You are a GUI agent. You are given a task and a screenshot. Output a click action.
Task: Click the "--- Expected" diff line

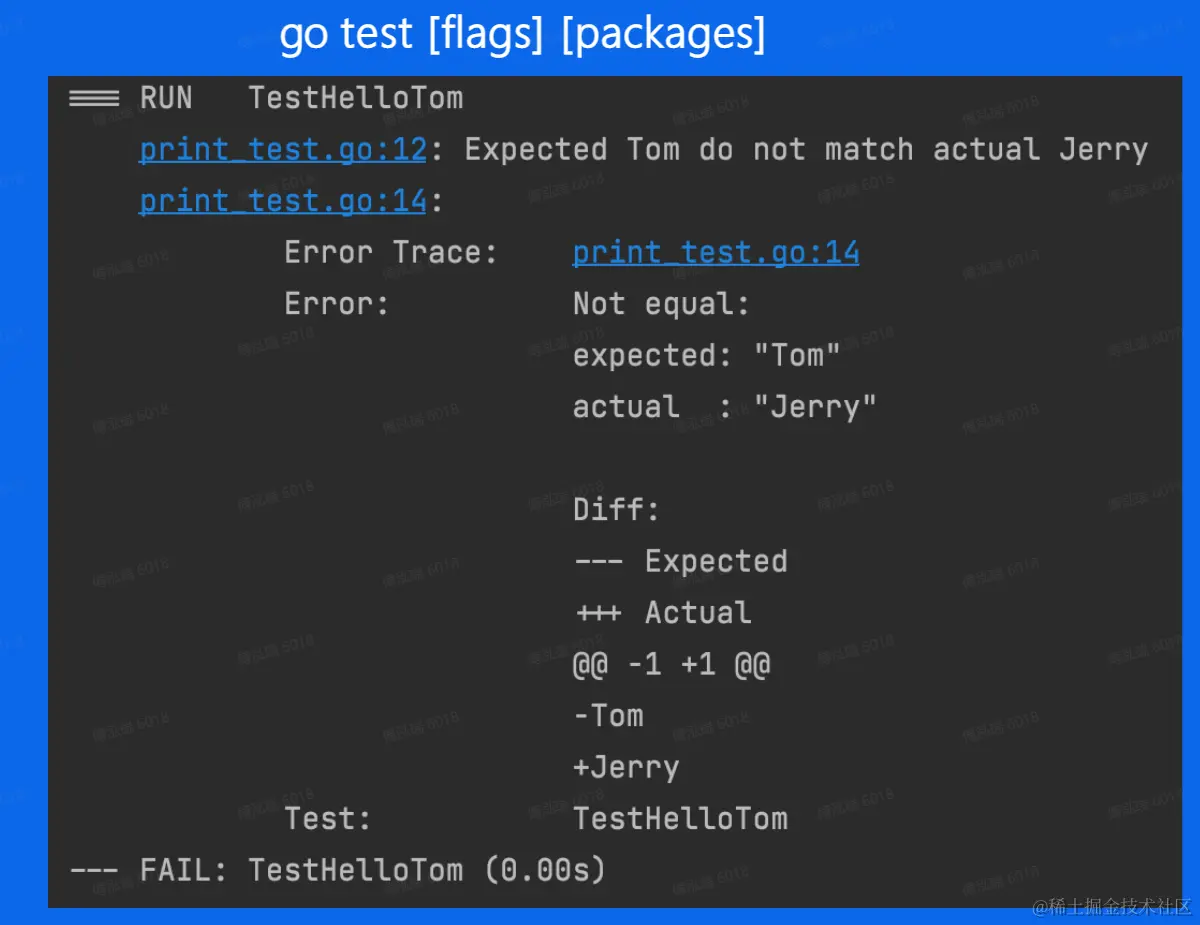pos(680,561)
